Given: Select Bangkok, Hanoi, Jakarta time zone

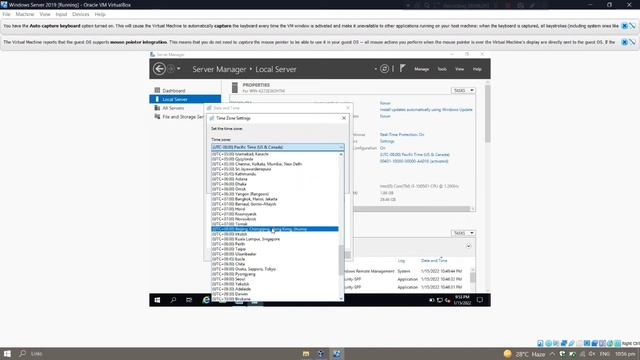Looking at the screenshot, I should point(275,199).
